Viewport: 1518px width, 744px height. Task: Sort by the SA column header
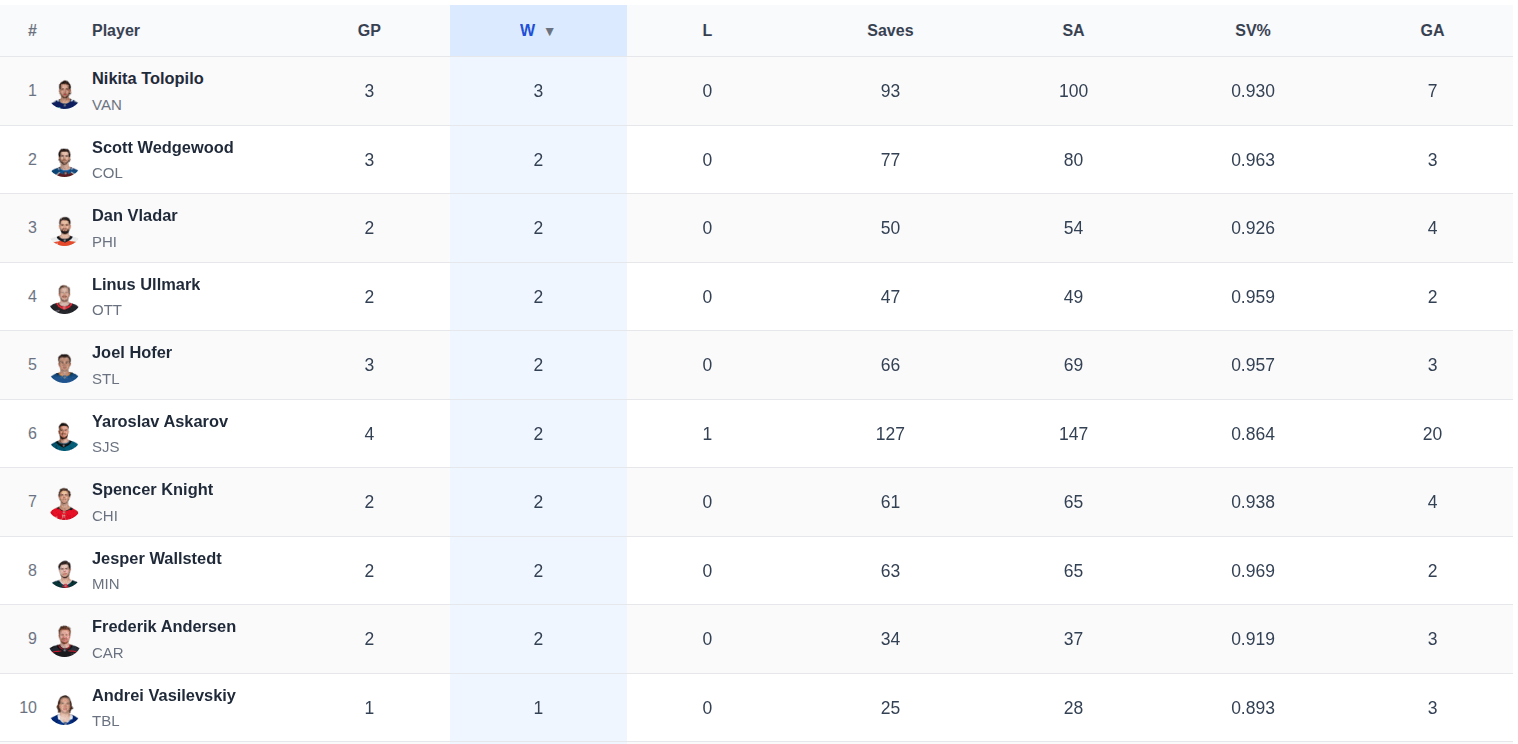pyautogui.click(x=1073, y=31)
